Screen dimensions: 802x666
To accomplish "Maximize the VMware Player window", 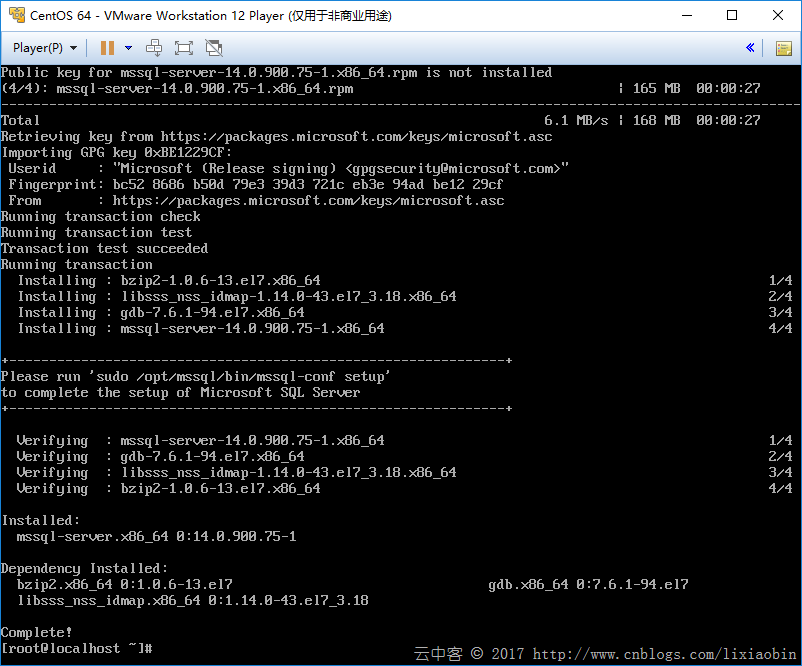I will coord(732,15).
